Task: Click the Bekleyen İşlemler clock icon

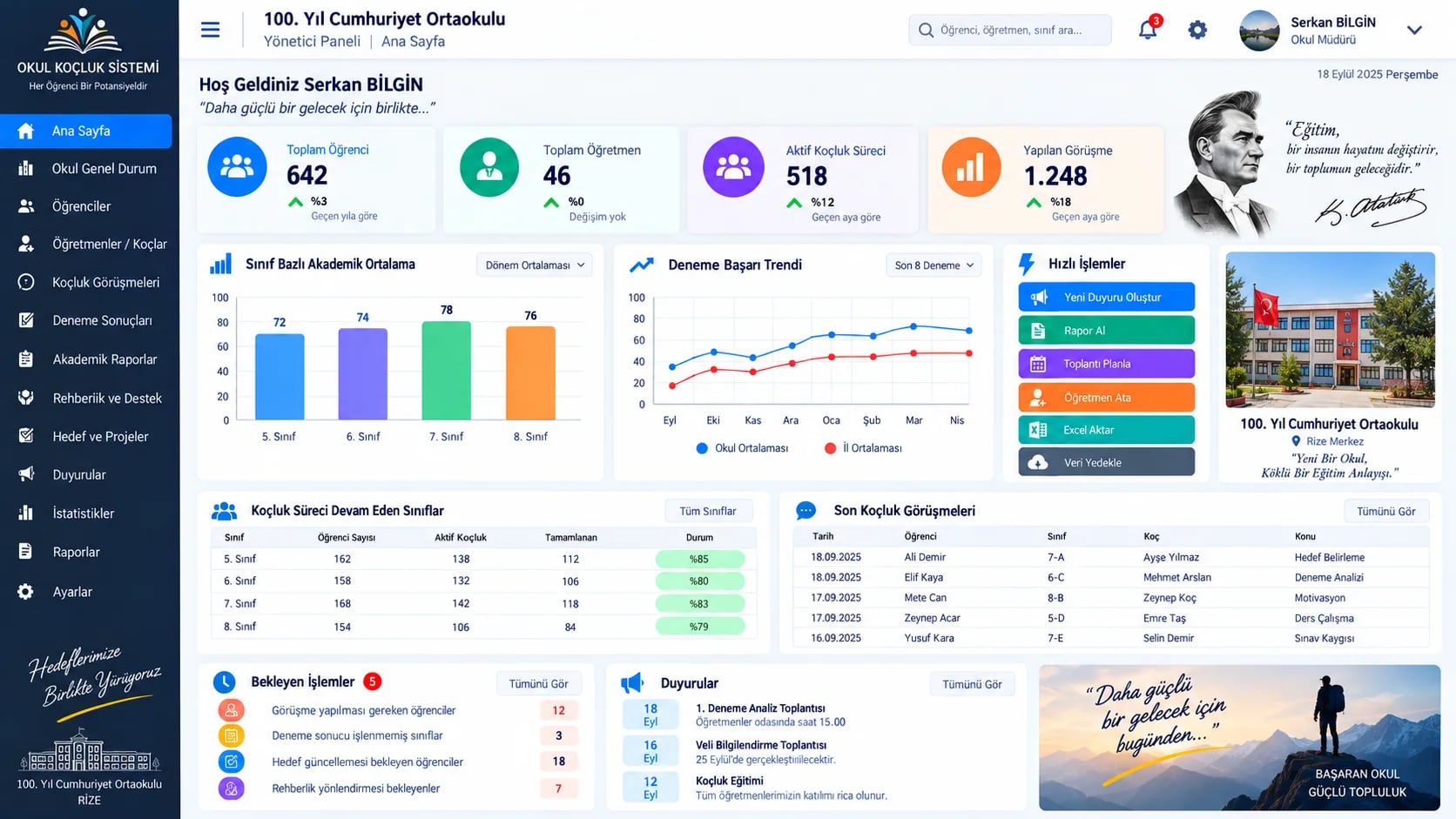Action: (x=224, y=682)
